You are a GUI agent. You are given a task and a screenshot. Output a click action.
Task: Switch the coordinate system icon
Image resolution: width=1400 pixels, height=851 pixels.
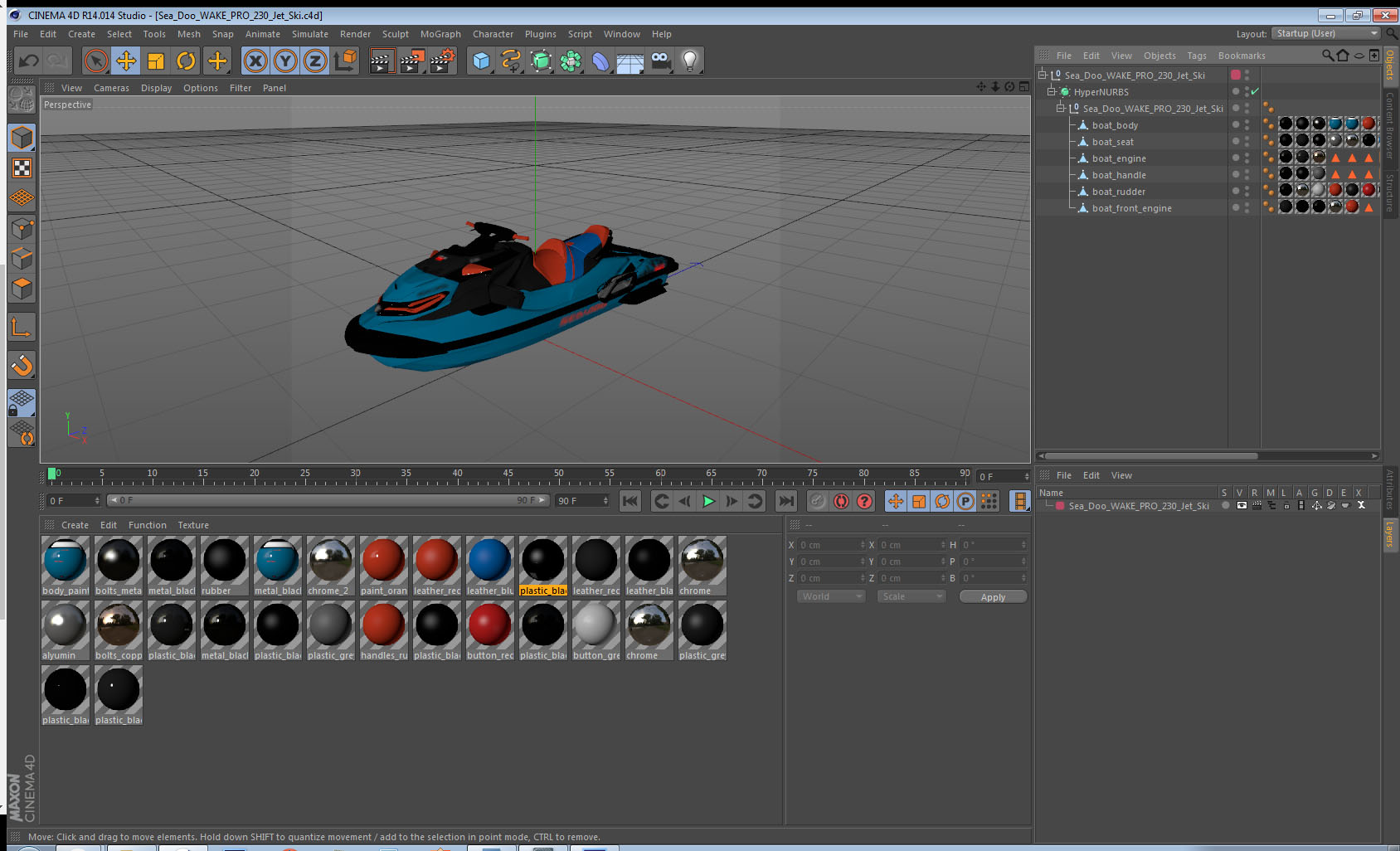pos(345,61)
